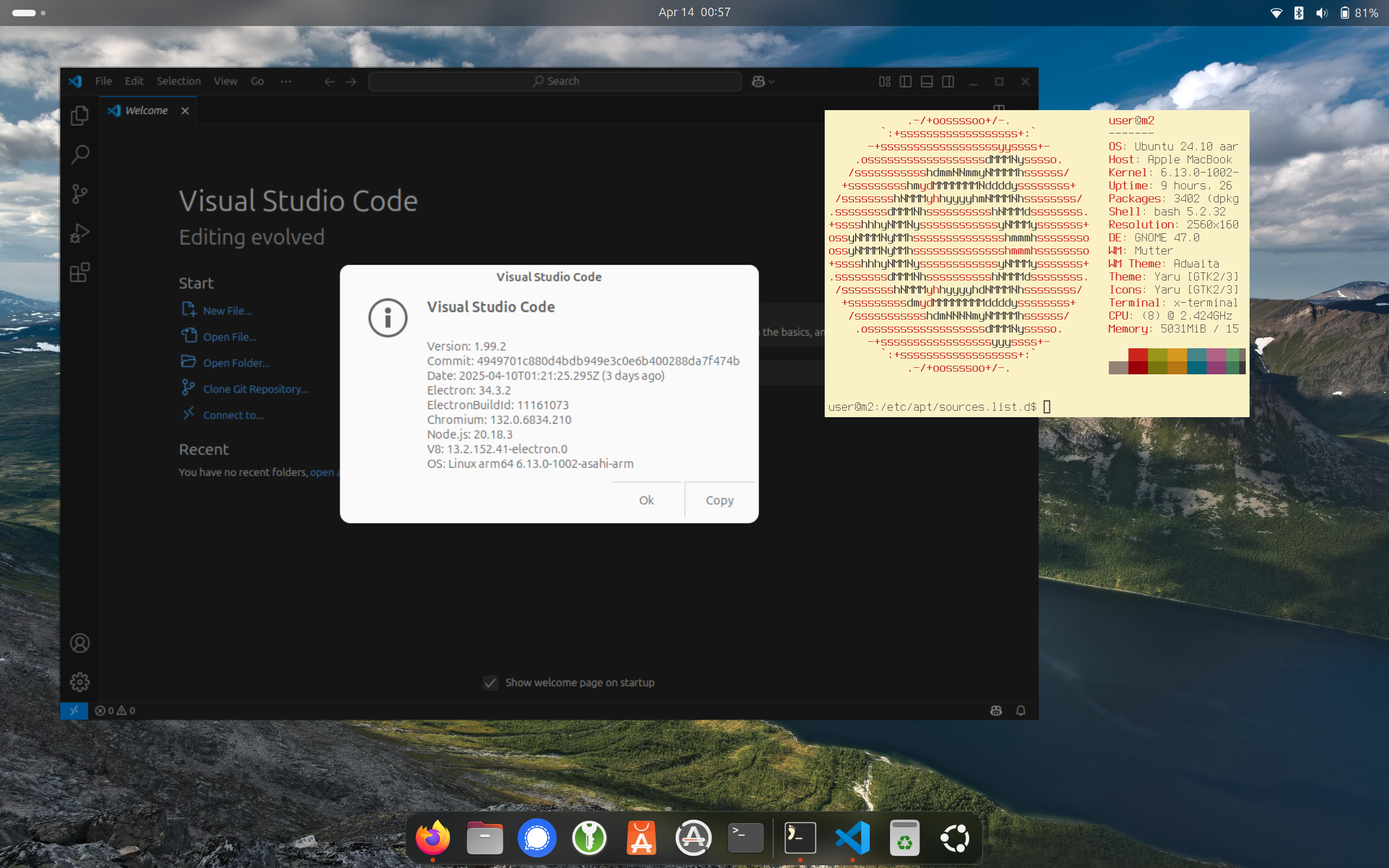1389x868 pixels.
Task: Open the Edit menu
Action: pos(135,81)
